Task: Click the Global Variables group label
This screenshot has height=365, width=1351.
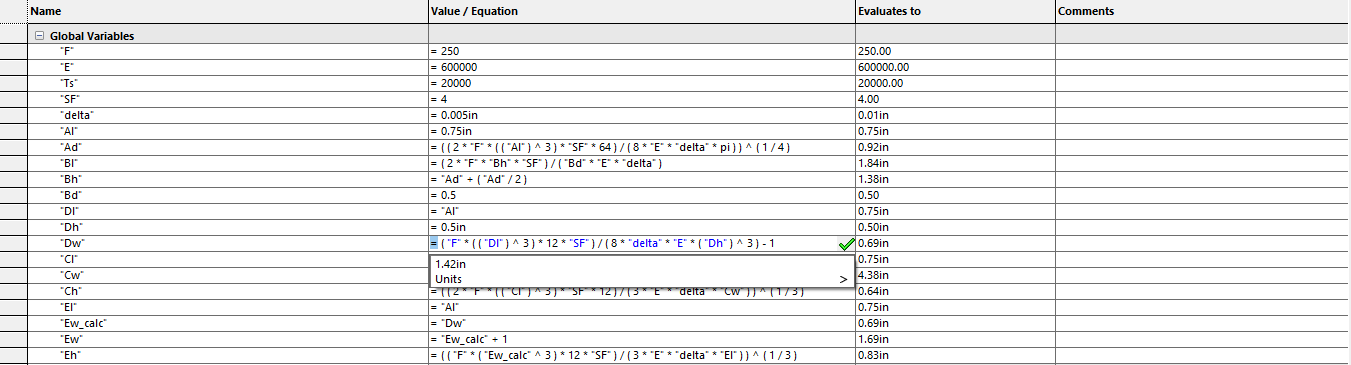Action: click(x=92, y=36)
